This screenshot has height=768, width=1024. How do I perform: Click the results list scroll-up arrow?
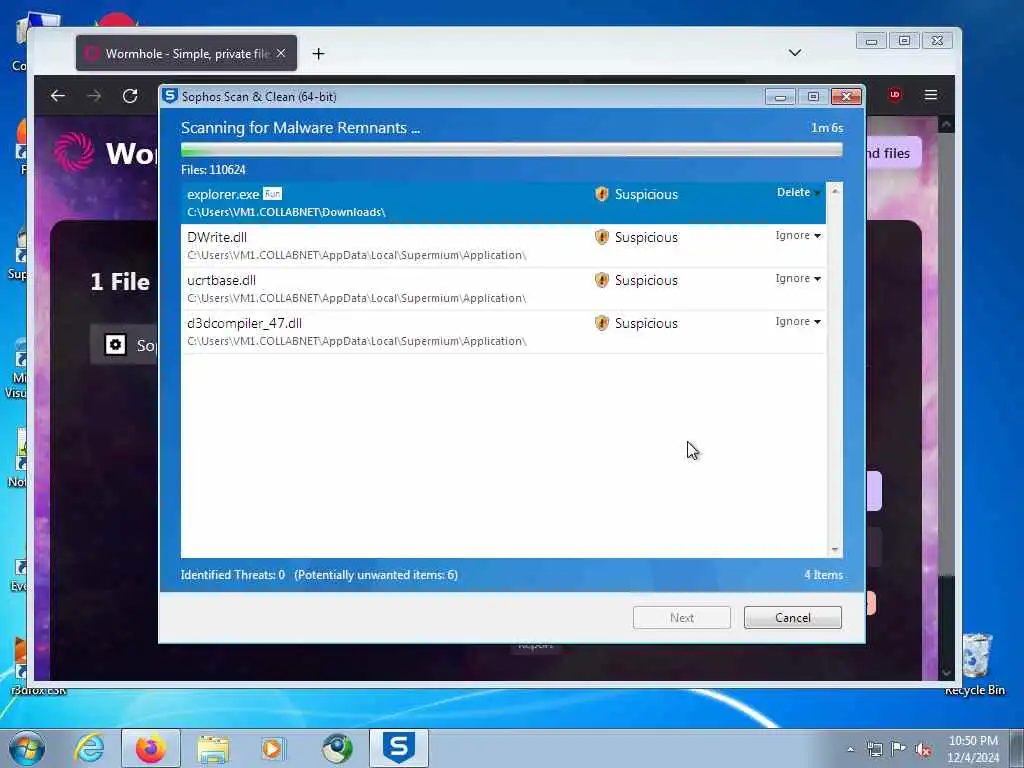pyautogui.click(x=835, y=191)
